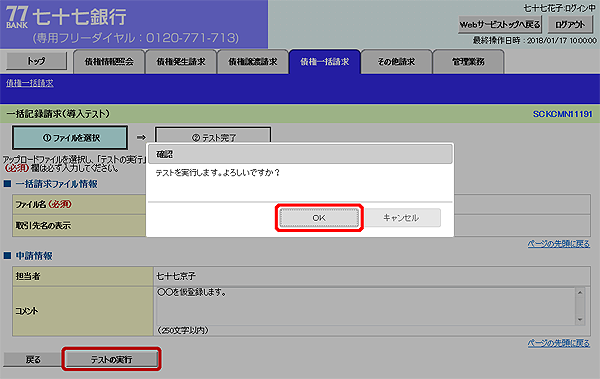The width and height of the screenshot is (600, 379).
Task: Click the テストを実行します。よろしいですか? message
Action: click(217, 173)
